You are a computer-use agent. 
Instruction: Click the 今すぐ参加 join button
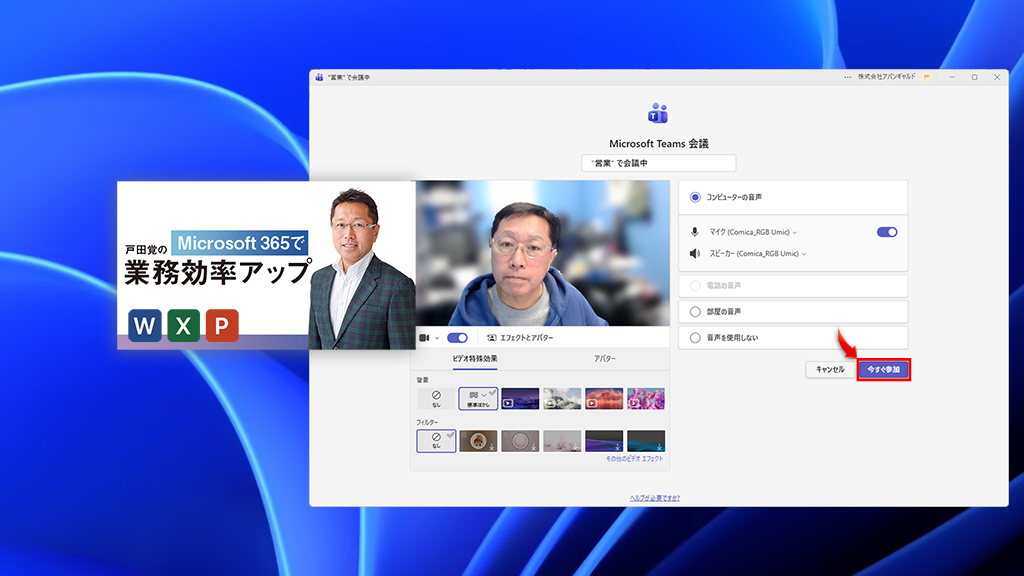click(x=884, y=369)
